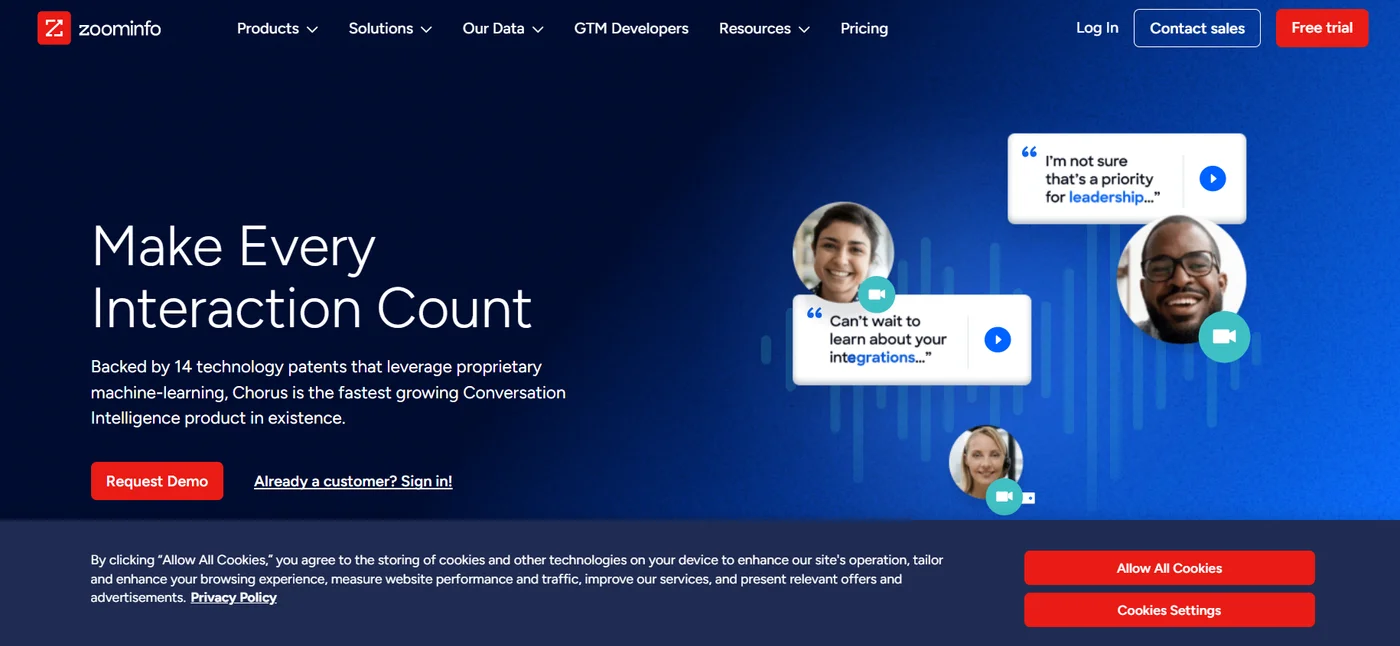Play the "Can't wait to learn" clip
This screenshot has height=646, width=1400.
(x=997, y=339)
